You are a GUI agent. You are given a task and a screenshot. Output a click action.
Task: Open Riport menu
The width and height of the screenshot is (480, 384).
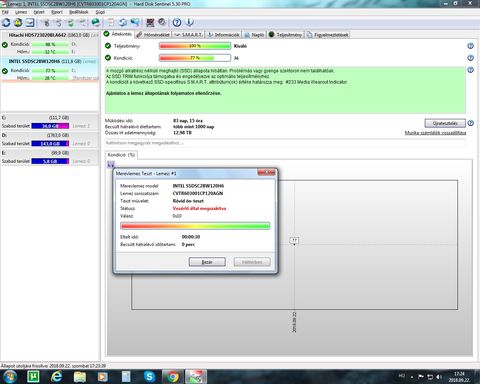[x=57, y=12]
